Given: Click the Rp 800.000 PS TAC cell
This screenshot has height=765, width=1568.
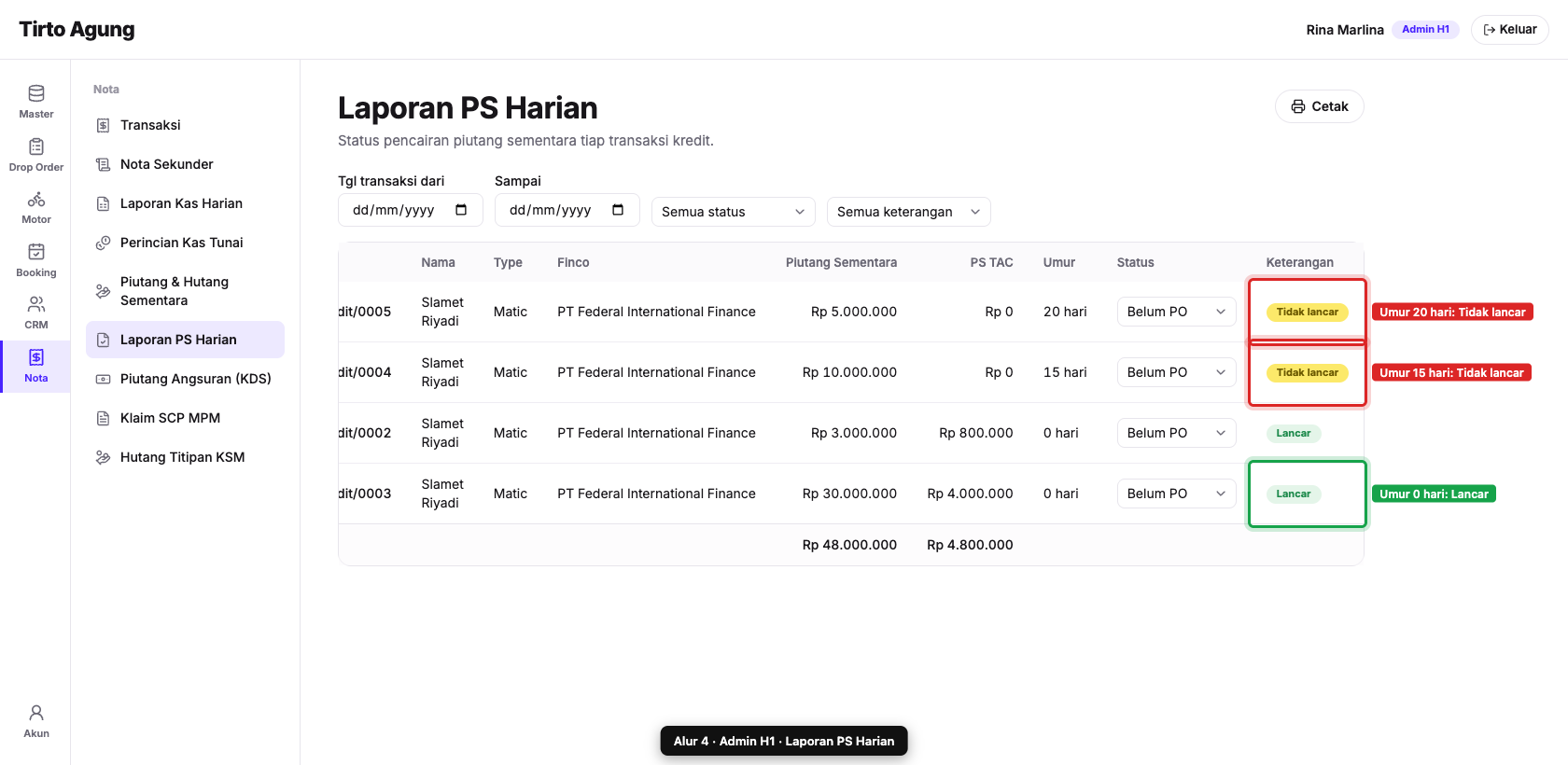Looking at the screenshot, I should click(976, 433).
